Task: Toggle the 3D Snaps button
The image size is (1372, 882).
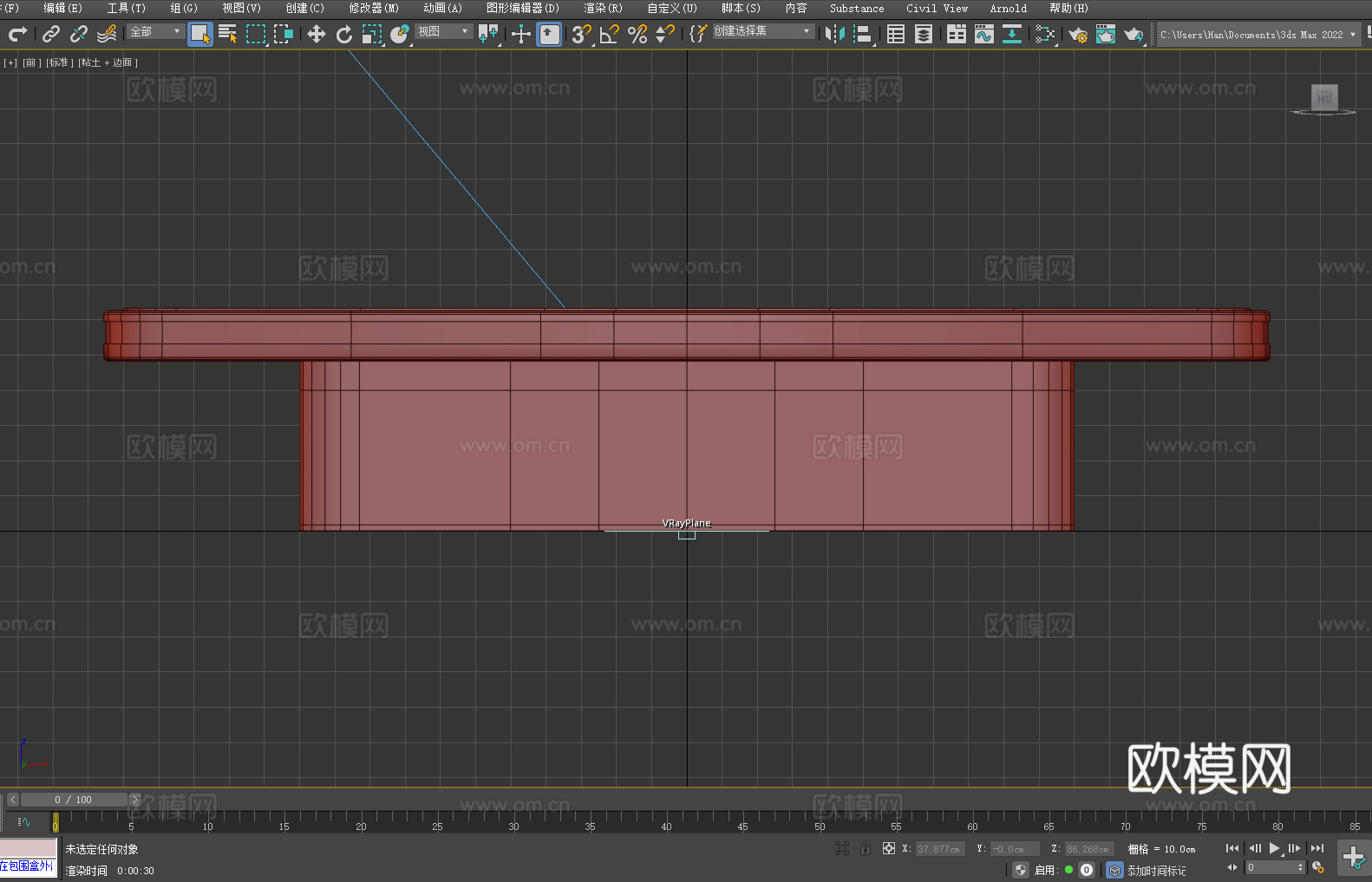Action: coord(582,34)
